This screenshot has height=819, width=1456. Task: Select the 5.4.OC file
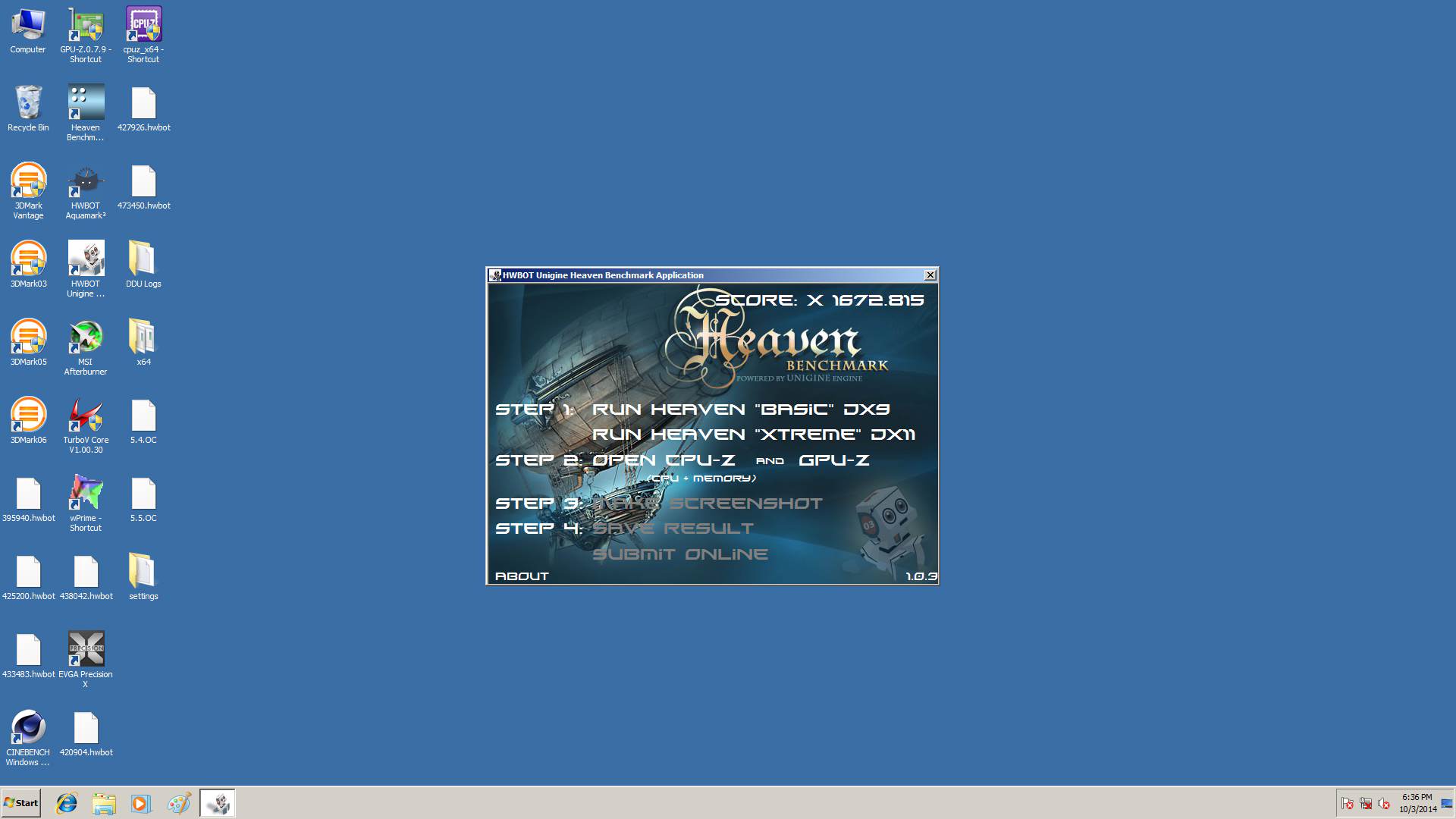[143, 421]
